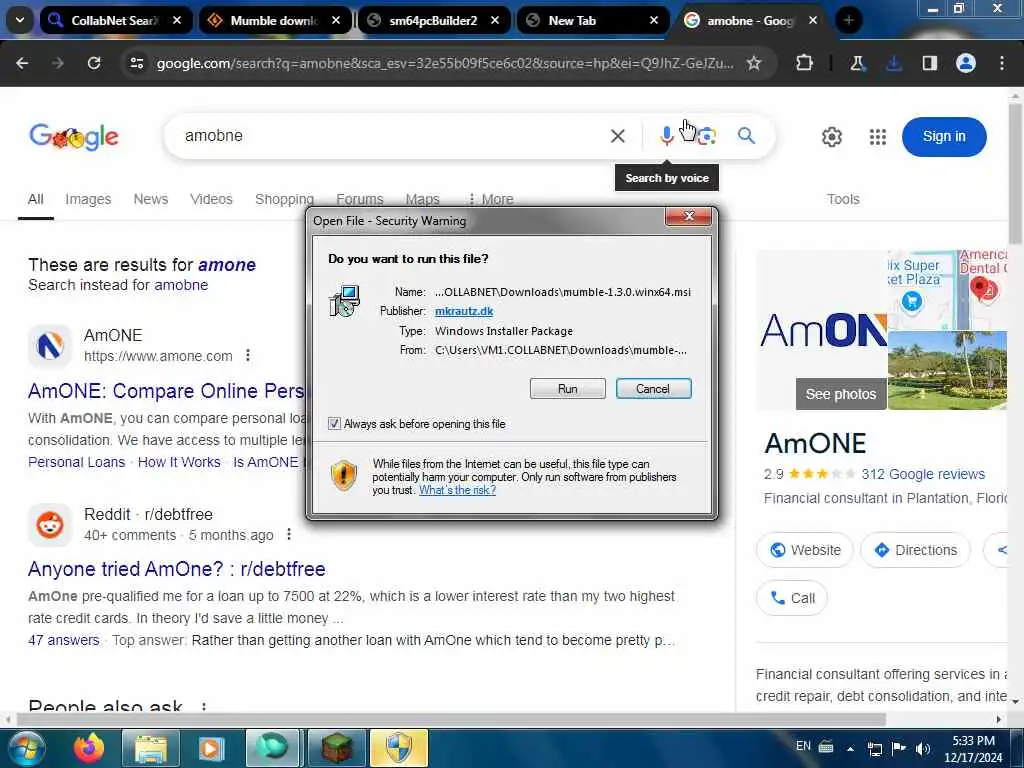Click the 47 answers link
Screen dimensions: 1024x768
click(x=64, y=640)
